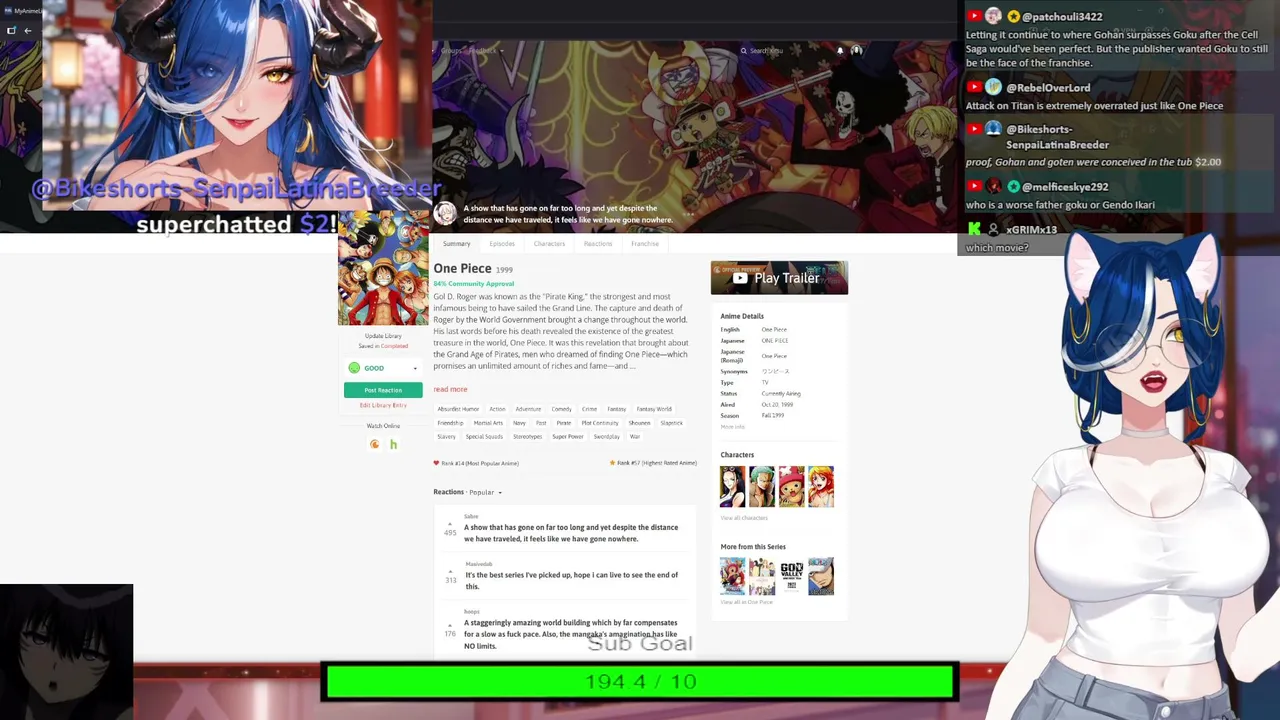Open the Hulu watch online icon
This screenshot has height=720, width=1280.
pos(393,444)
